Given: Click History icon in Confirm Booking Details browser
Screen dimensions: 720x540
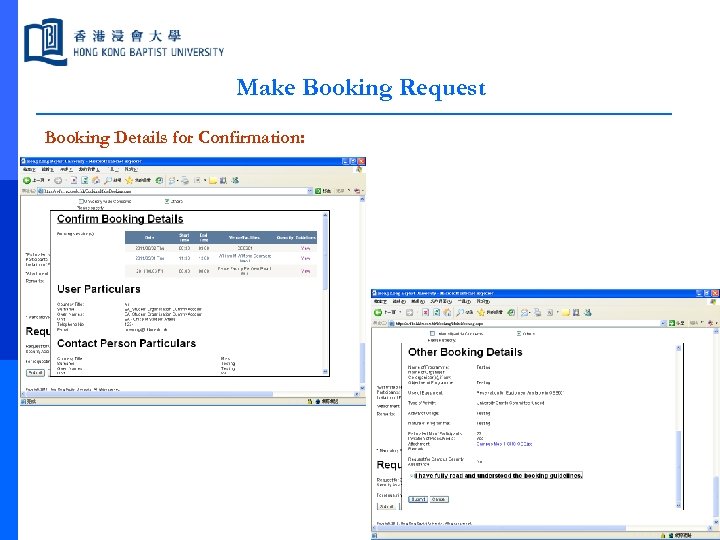Looking at the screenshot, I should pos(159,180).
